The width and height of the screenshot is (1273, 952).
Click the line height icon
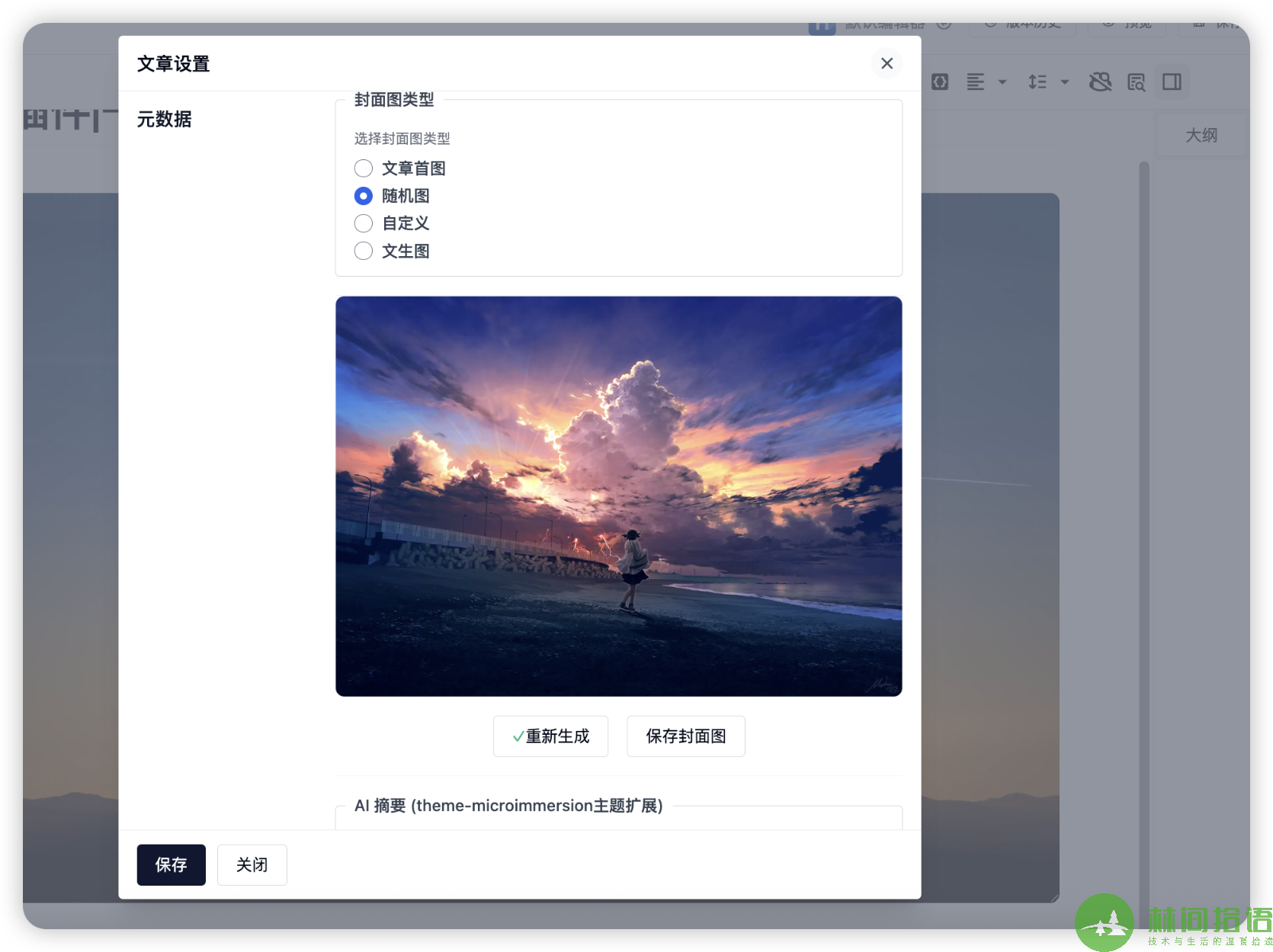point(1037,82)
